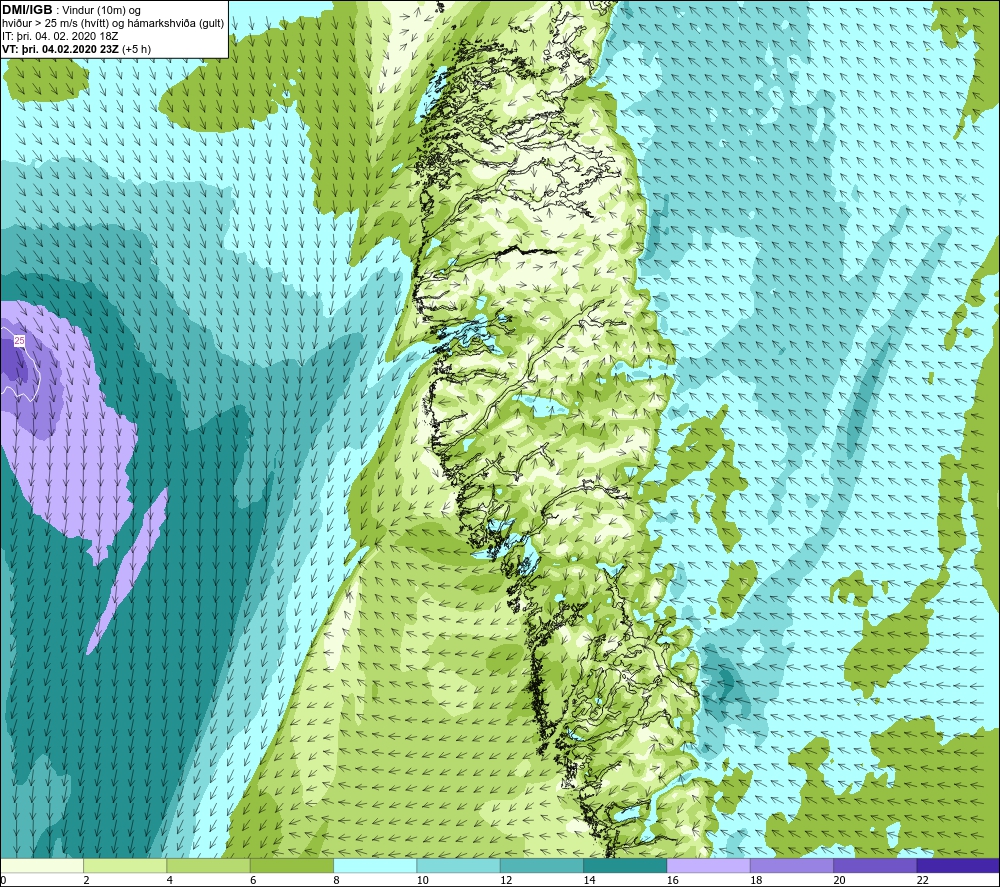Click the legend scale label '20'
The image size is (1000, 887).
tap(839, 880)
